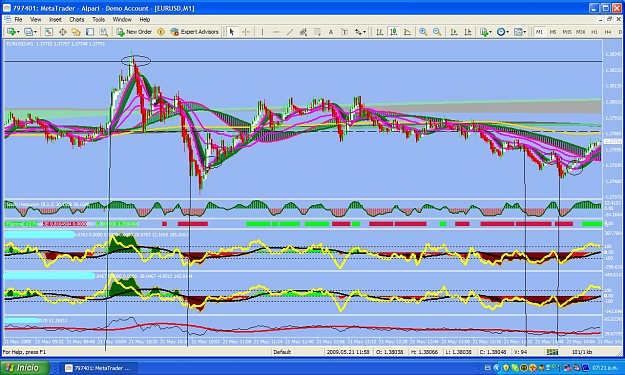Screen dimensions: 625x375
Task: Click the New Order button
Action: tap(134, 32)
